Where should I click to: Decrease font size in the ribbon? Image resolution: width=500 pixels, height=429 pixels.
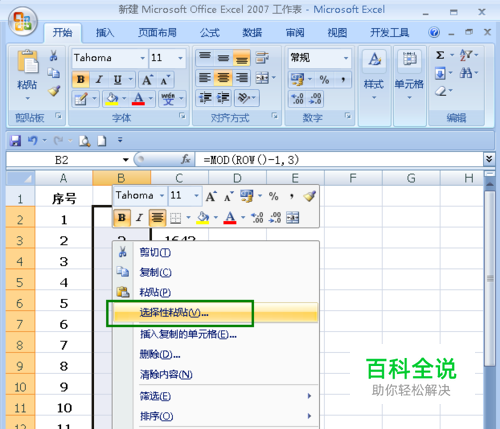(165, 80)
